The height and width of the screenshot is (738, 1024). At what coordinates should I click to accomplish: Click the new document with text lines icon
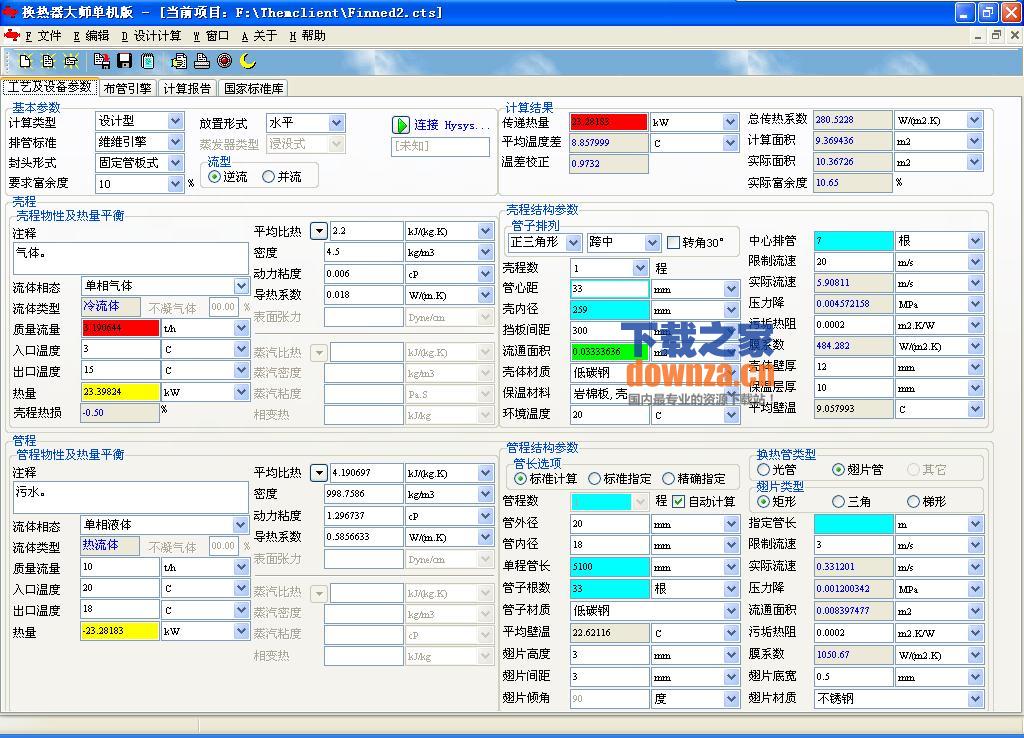tap(48, 61)
